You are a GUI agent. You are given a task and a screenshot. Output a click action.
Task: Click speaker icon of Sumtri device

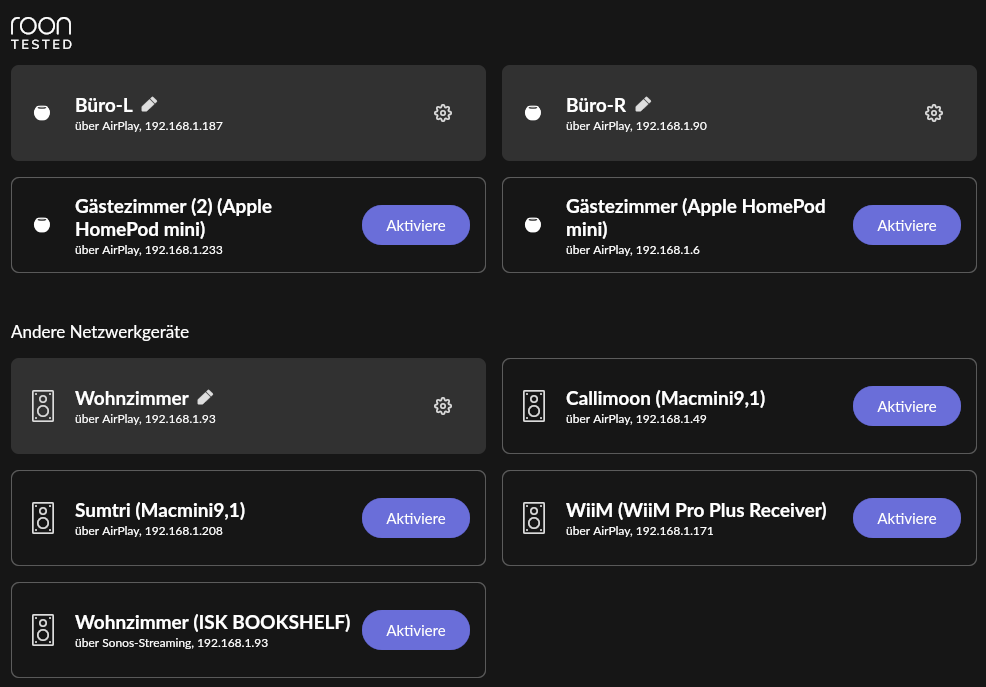43,518
